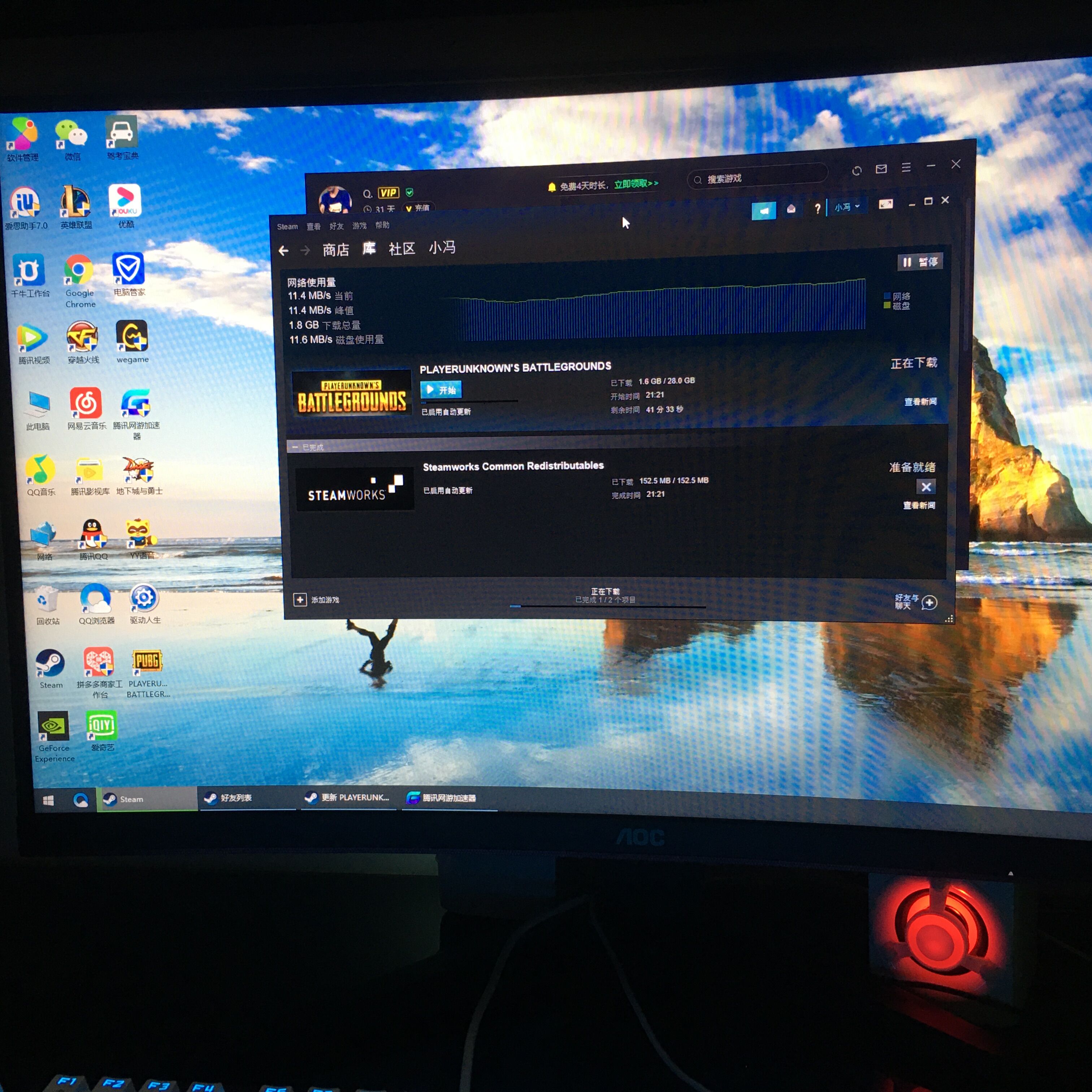1092x1092 pixels.
Task: Open the wegame desktop icon
Action: 132,336
